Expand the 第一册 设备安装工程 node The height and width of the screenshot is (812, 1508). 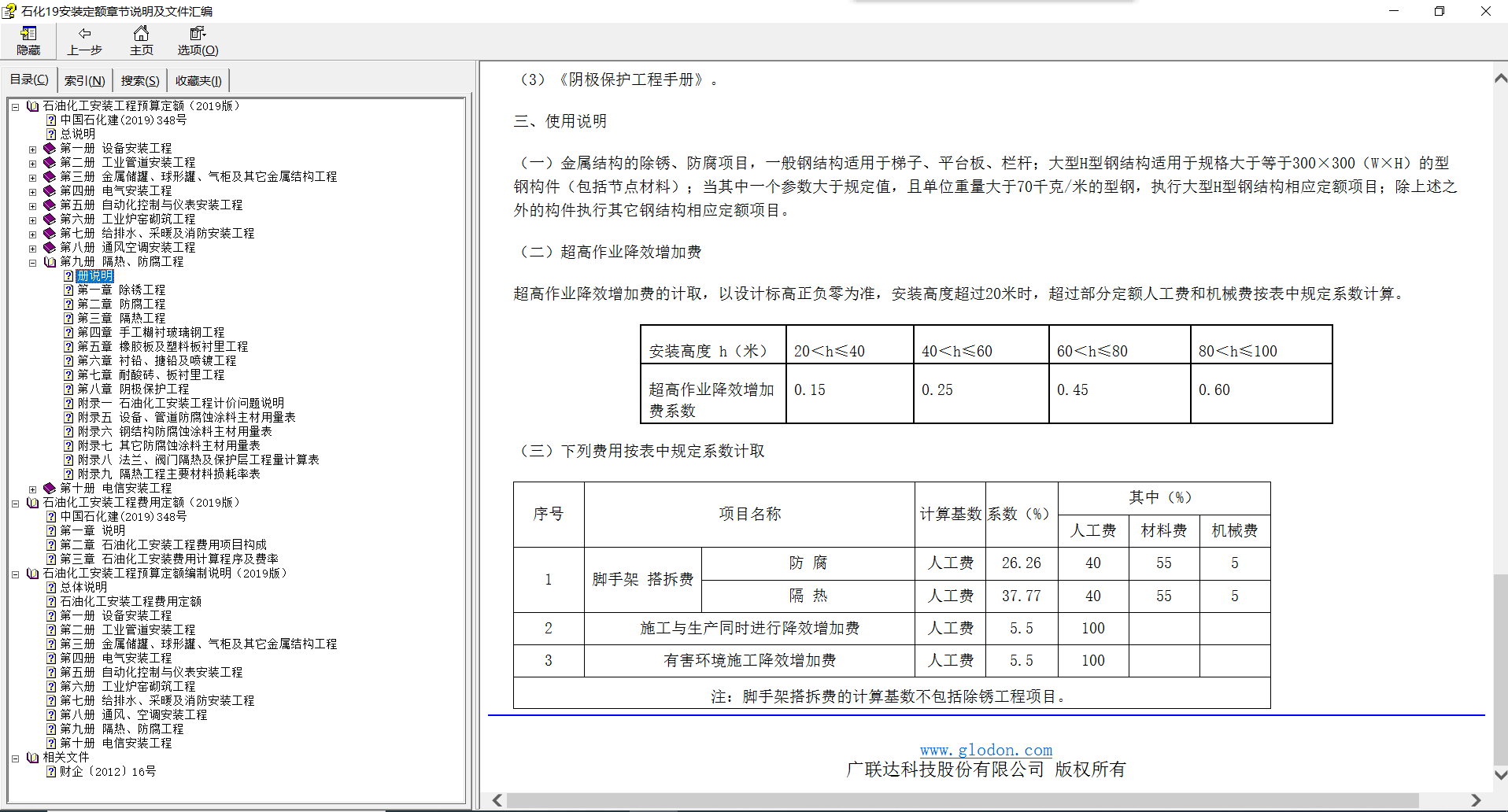[32, 149]
